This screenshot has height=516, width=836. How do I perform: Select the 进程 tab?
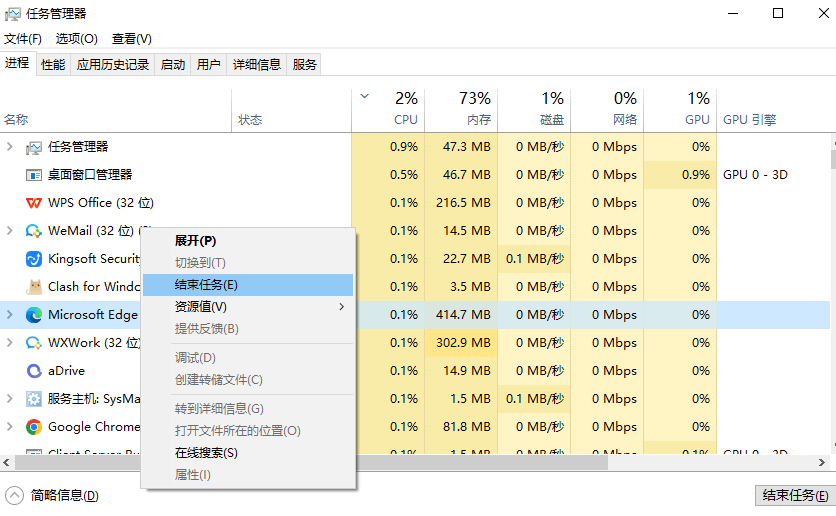[x=17, y=63]
